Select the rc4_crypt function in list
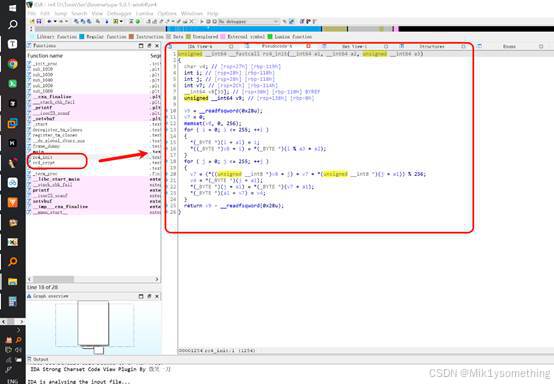554x384 pixels. (43, 163)
